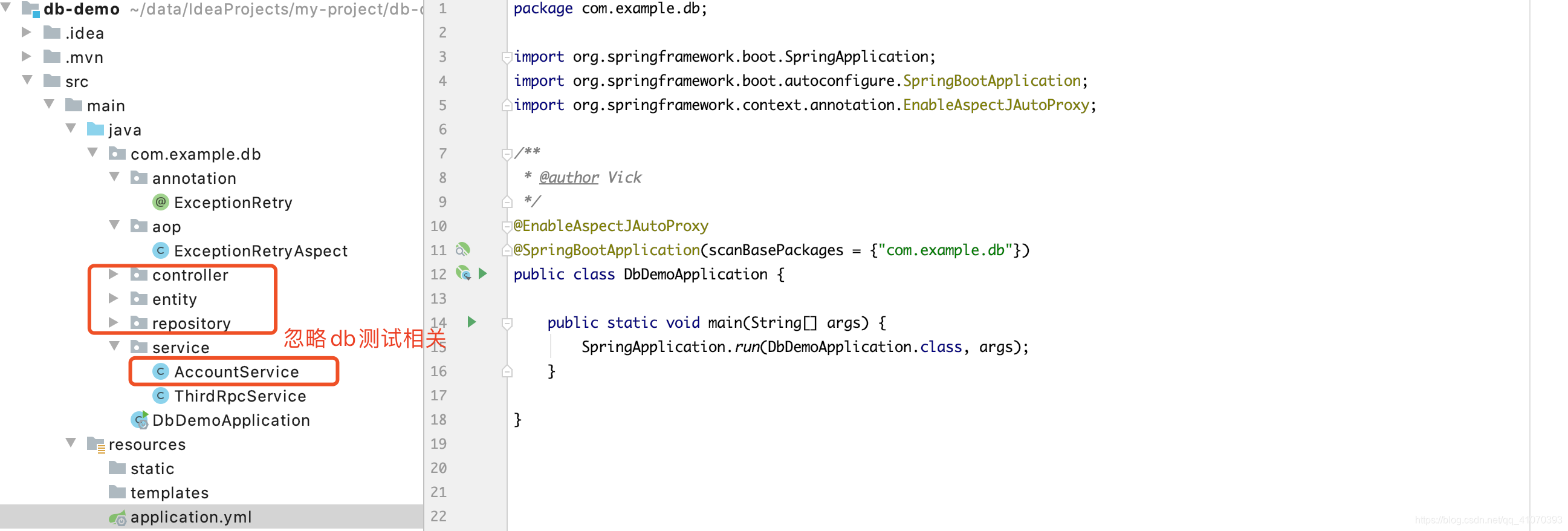Click the src folder icon
Image resolution: width=1568 pixels, height=531 pixels.
click(x=53, y=80)
